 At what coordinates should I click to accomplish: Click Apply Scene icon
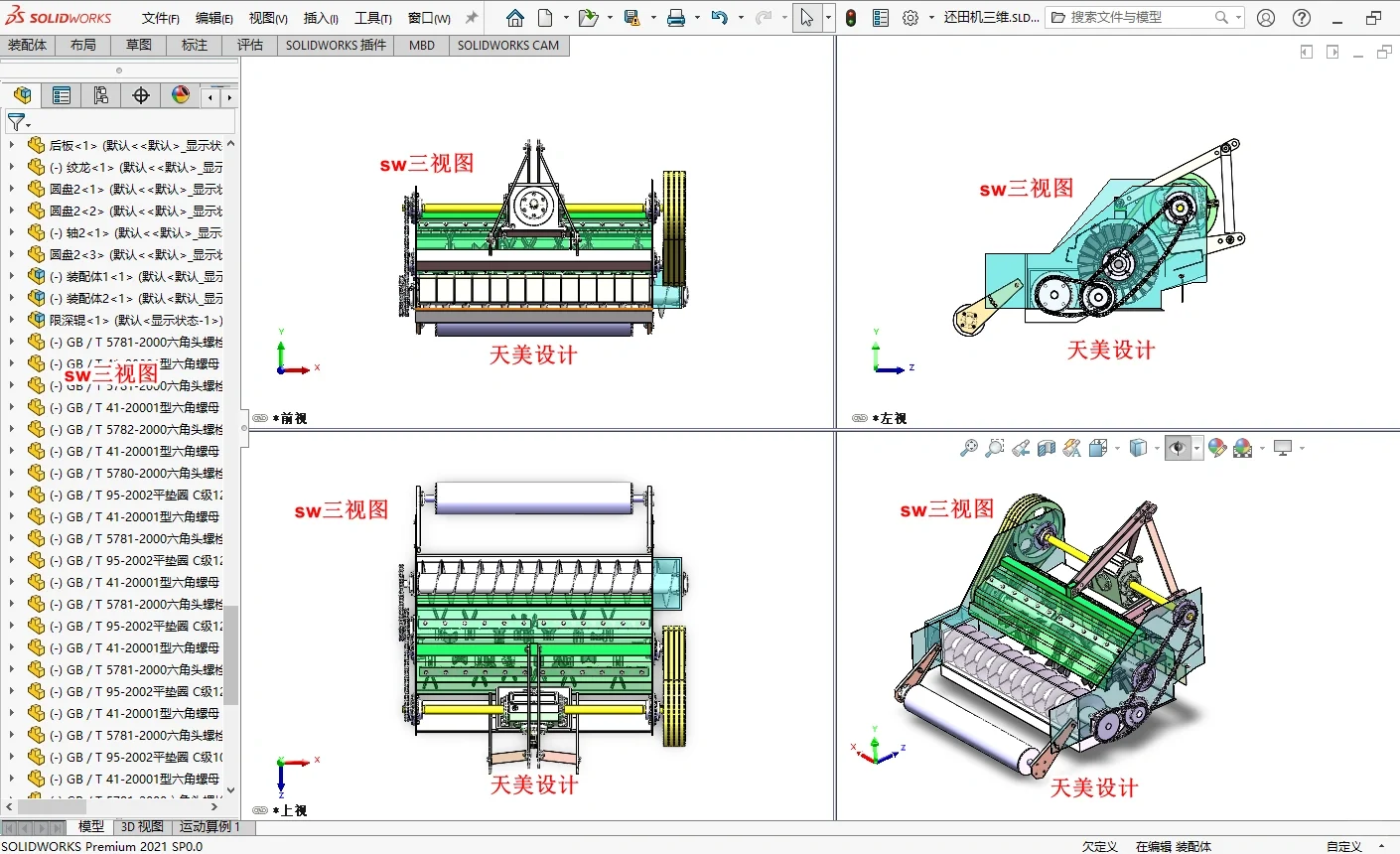point(1243,449)
